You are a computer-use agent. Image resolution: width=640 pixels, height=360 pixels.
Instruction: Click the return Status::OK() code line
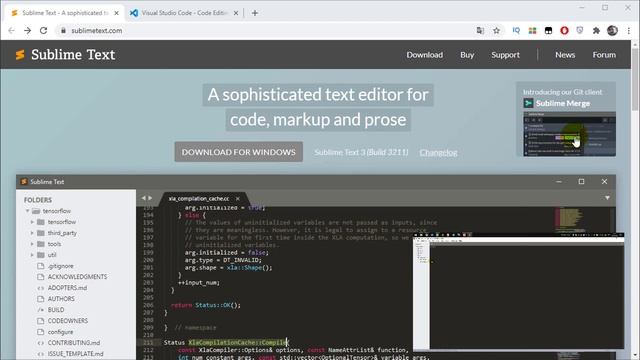[206, 305]
